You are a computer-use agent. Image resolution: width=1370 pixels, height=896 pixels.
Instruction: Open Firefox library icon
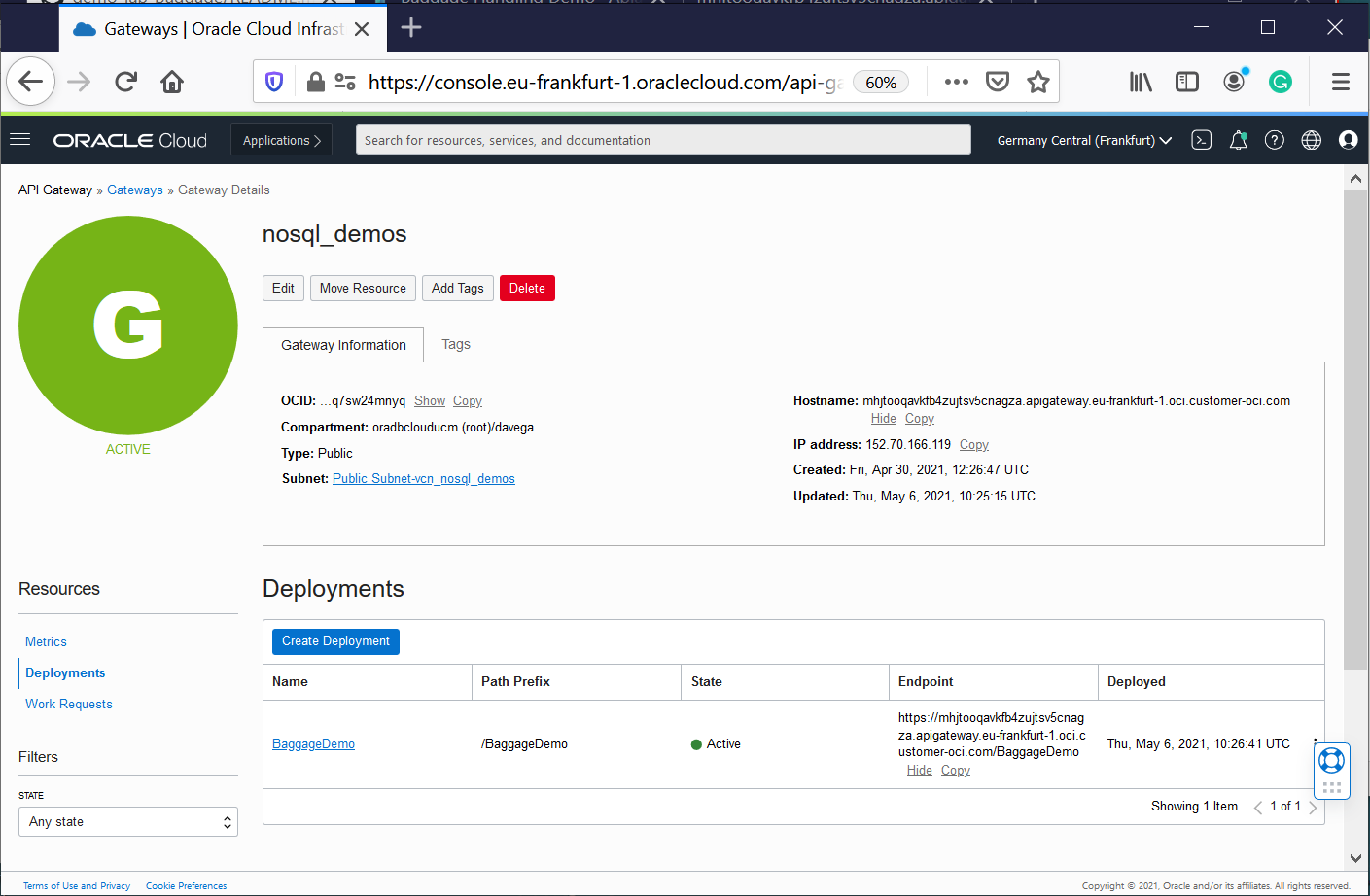[1141, 82]
